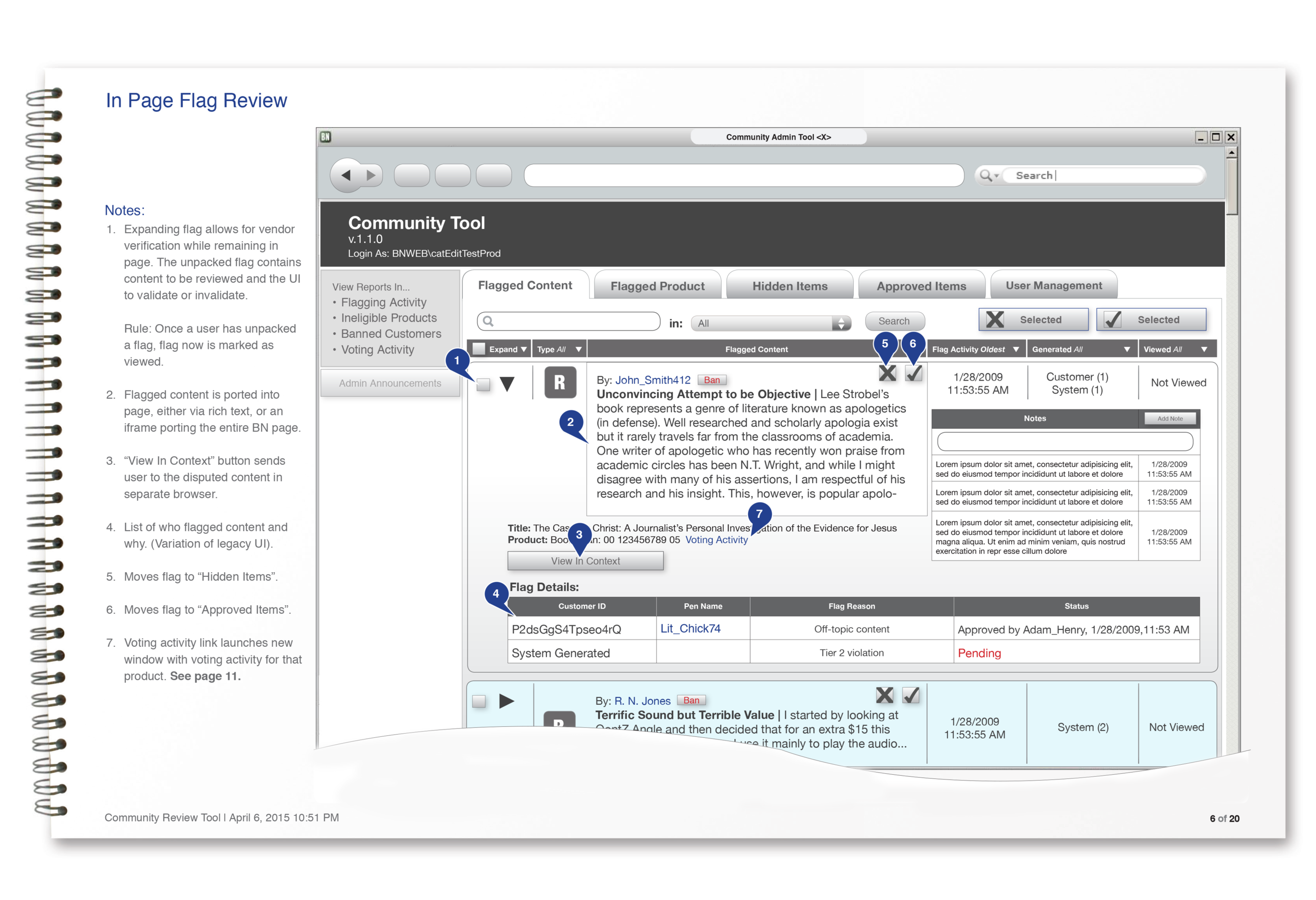Approve John_Smith412 review with checkmark icon
Screen dimensions: 1316x900
click(x=914, y=373)
